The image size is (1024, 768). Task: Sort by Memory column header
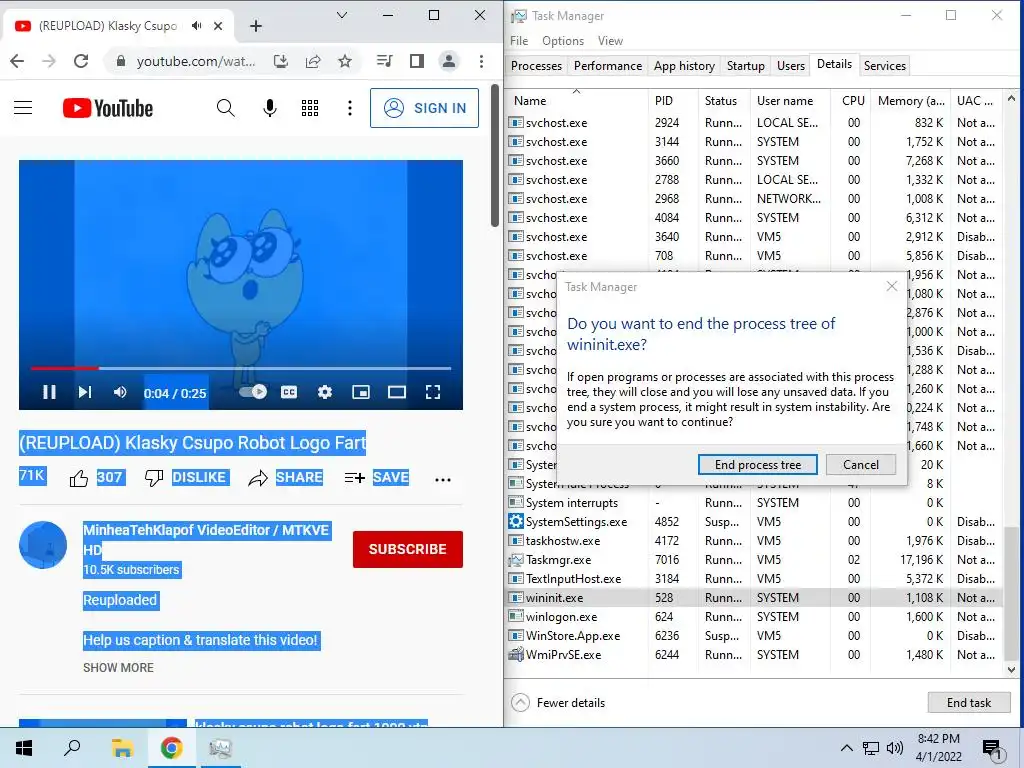tap(910, 101)
